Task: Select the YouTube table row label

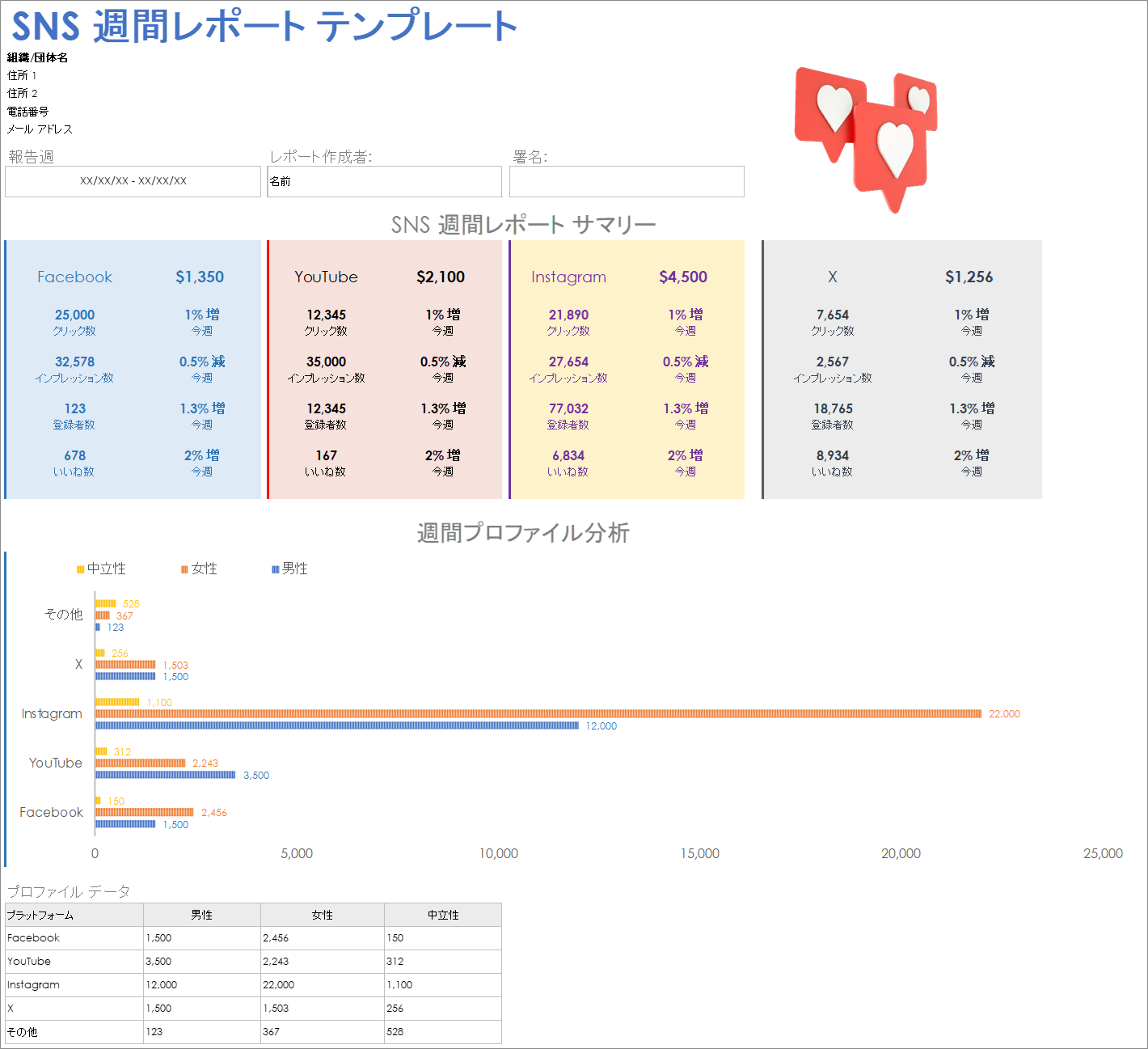Action: click(x=74, y=962)
